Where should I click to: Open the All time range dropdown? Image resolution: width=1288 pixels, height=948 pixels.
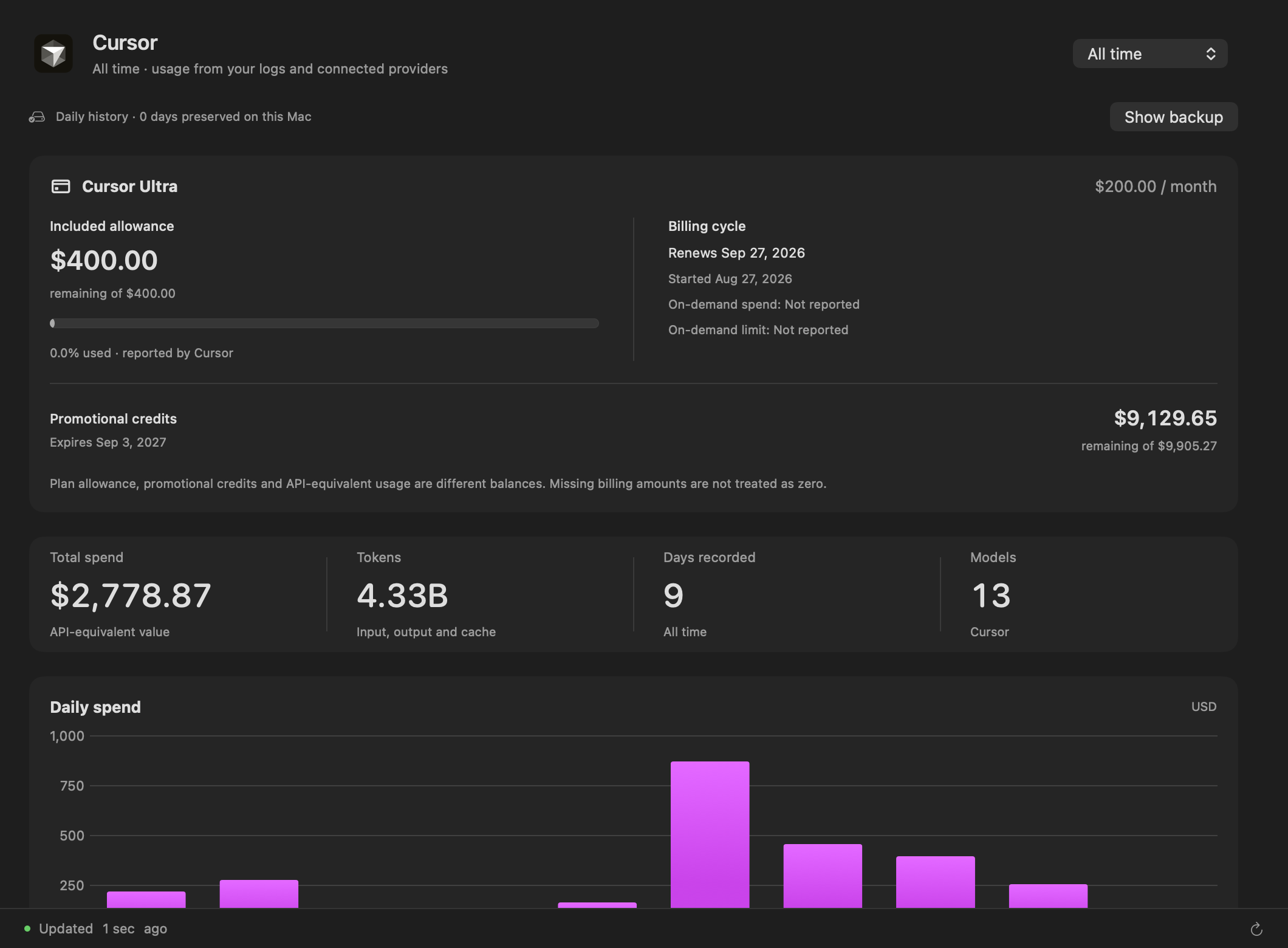(1150, 54)
